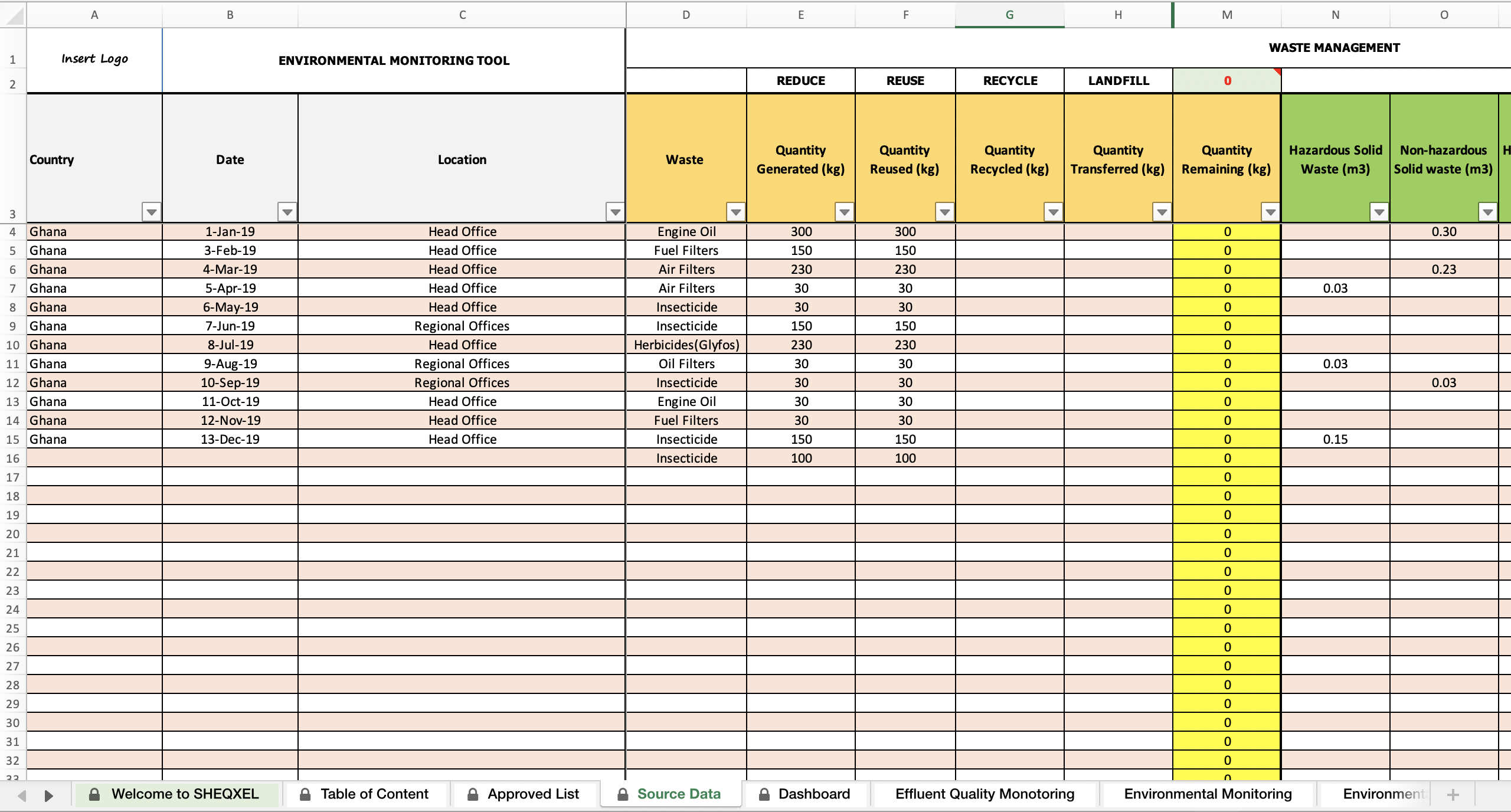Click the Ghana cell in row 10
This screenshot has height=812, width=1511.
tap(94, 345)
